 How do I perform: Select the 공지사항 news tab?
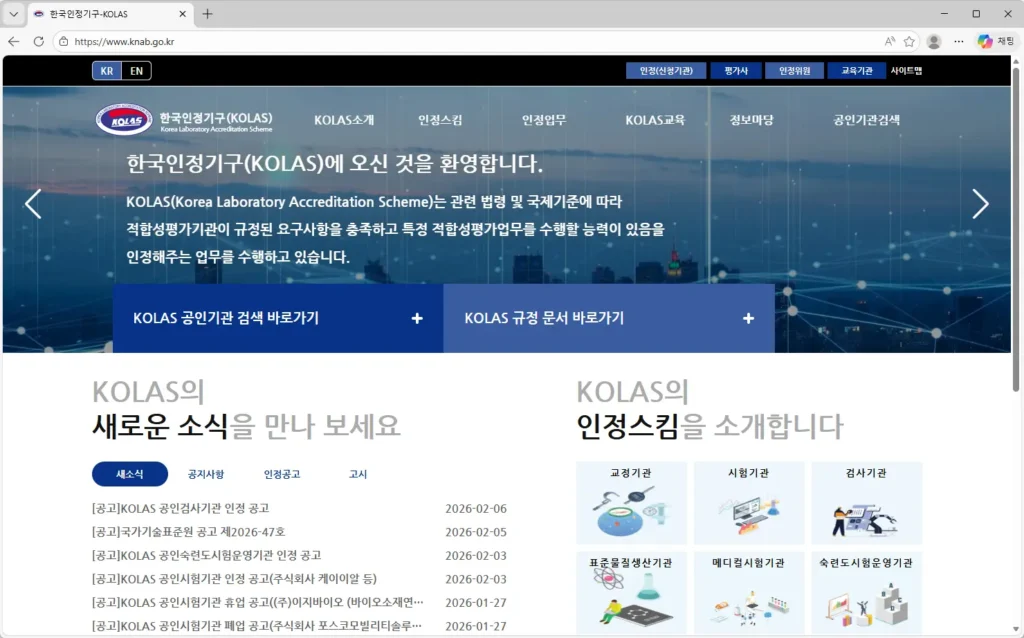click(x=206, y=474)
